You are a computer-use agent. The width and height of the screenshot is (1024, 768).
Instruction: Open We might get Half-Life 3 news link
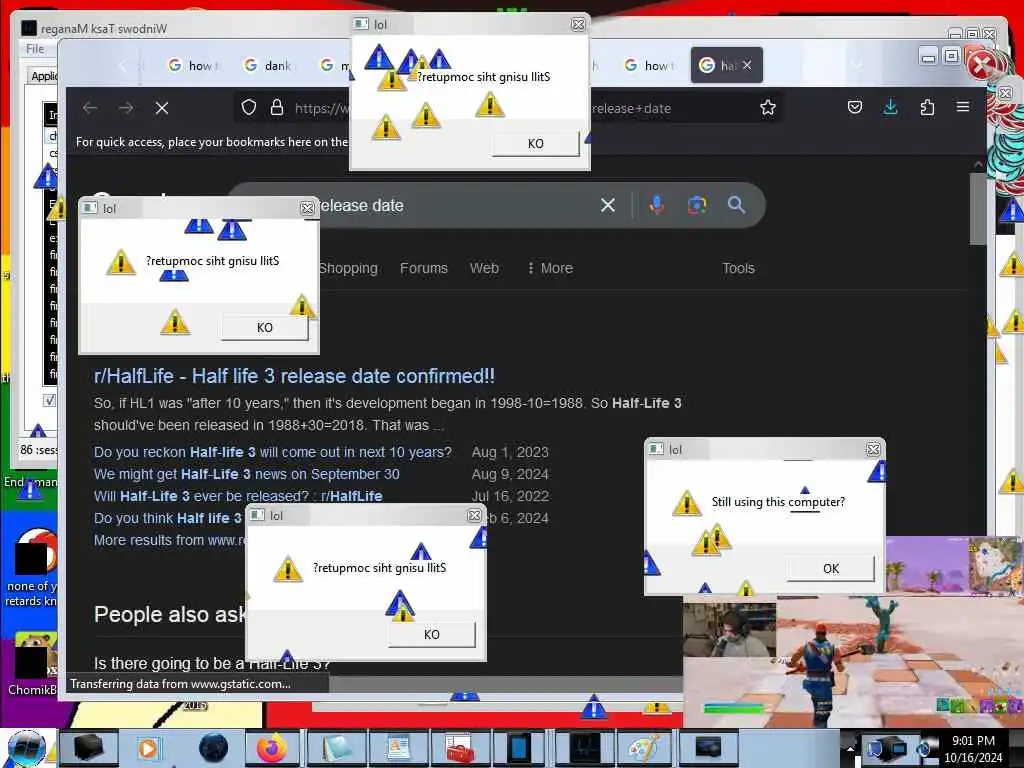[247, 474]
